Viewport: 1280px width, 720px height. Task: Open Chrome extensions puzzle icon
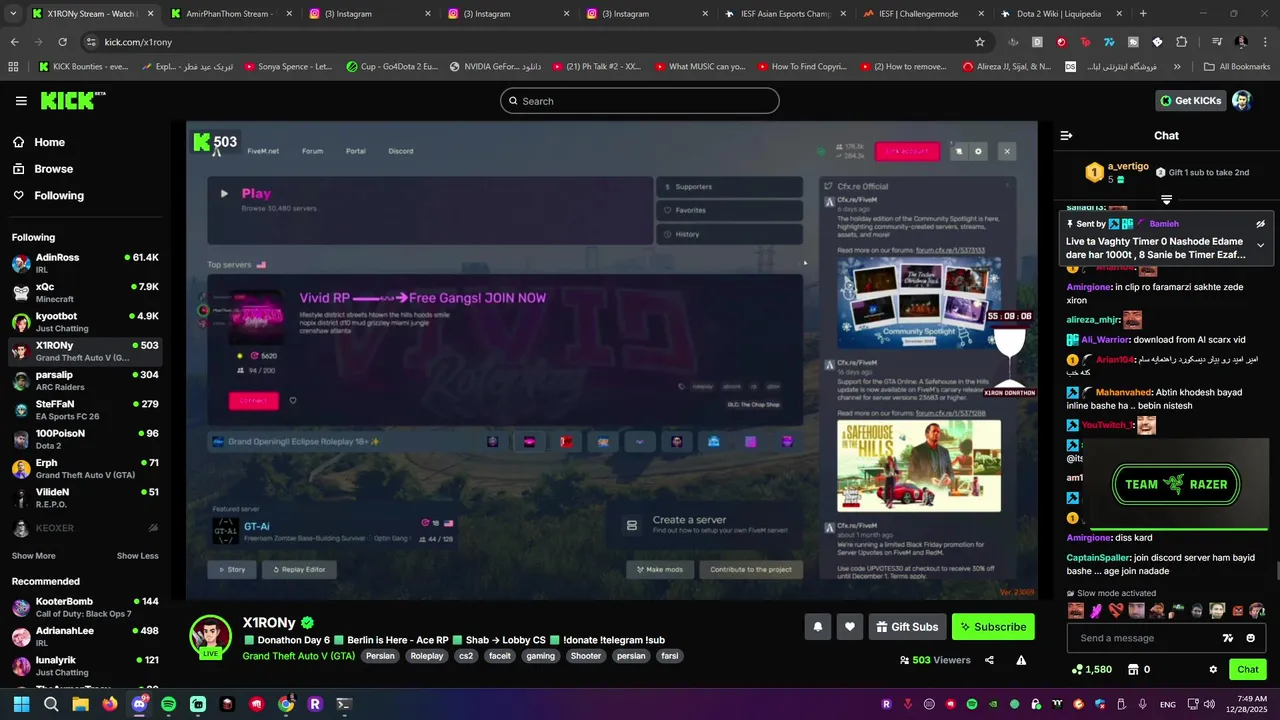click(x=1182, y=42)
